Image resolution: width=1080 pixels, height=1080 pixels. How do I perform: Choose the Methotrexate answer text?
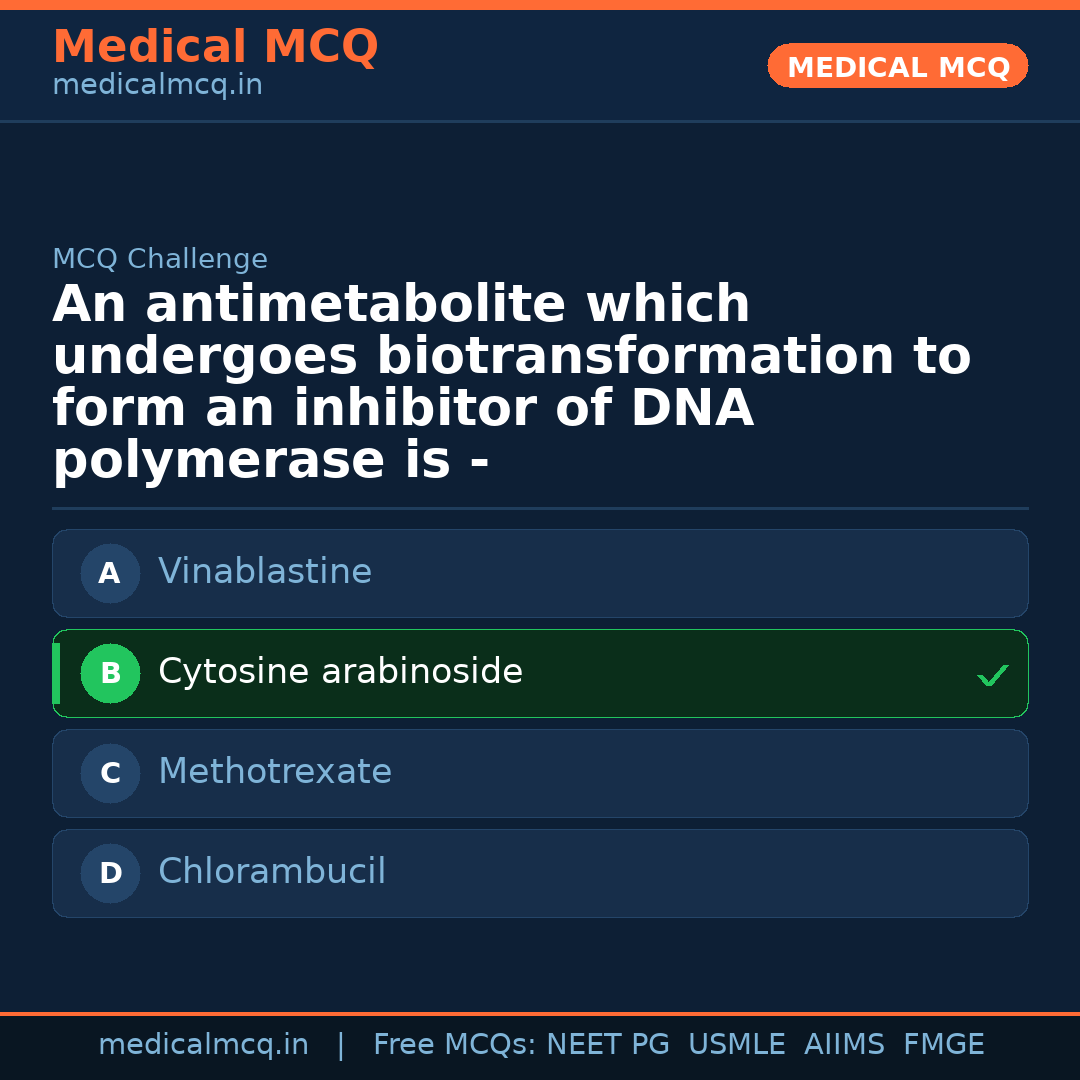(x=275, y=772)
